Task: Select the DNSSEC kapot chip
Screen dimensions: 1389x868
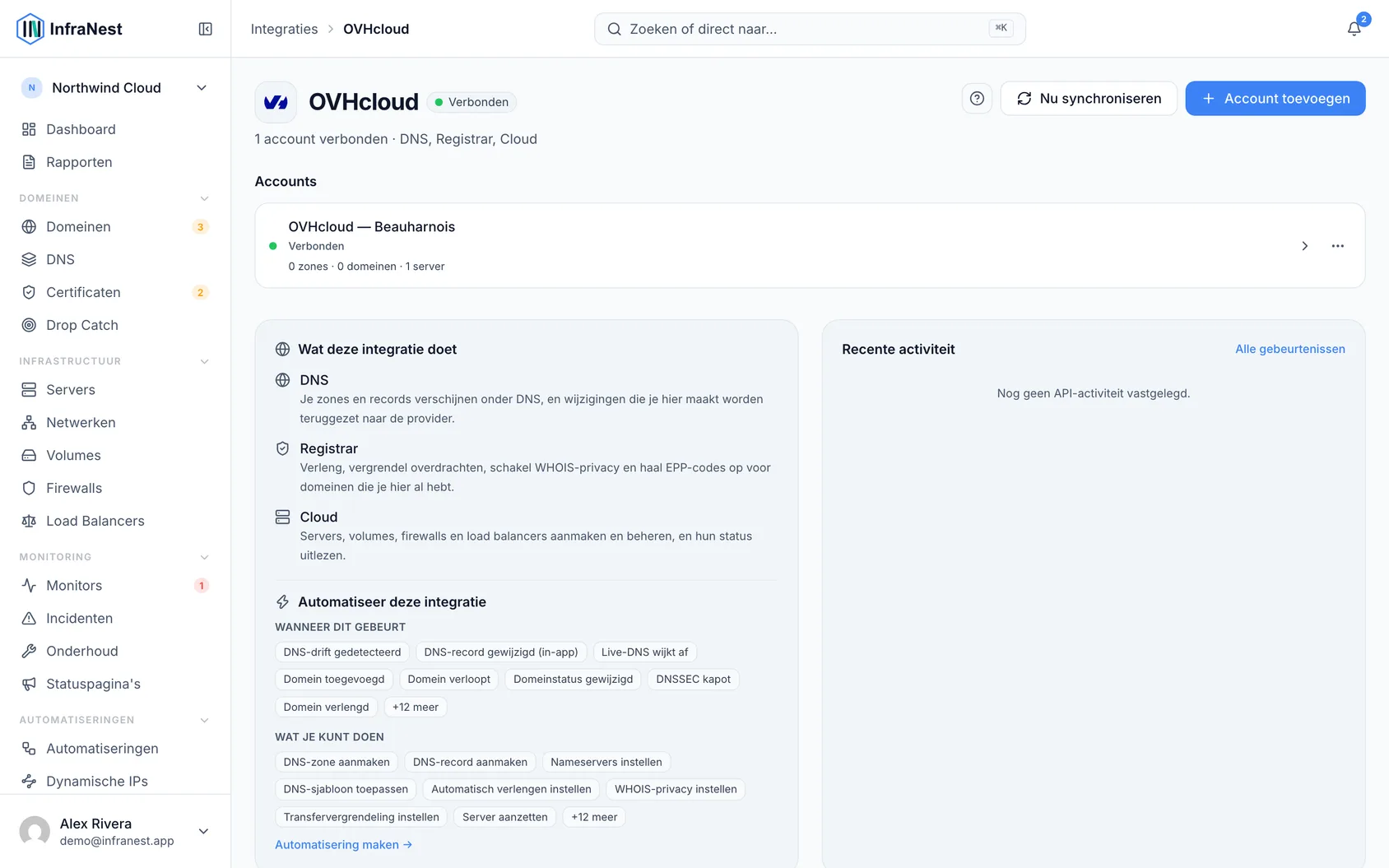Action: [x=694, y=680]
